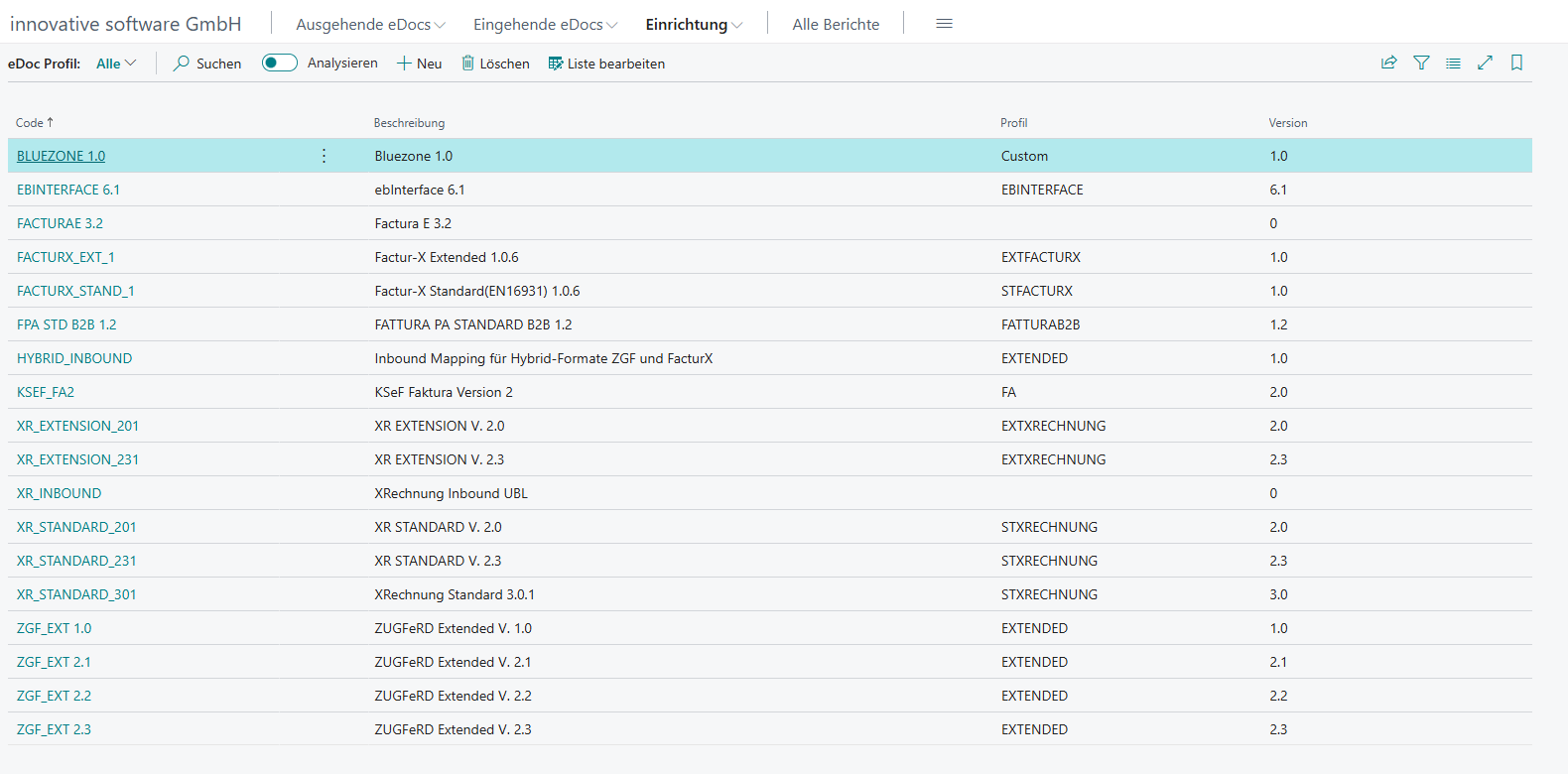Viewport: 1568px width, 774px height.
Task: Go to Alle Berichte
Action: coord(836,25)
